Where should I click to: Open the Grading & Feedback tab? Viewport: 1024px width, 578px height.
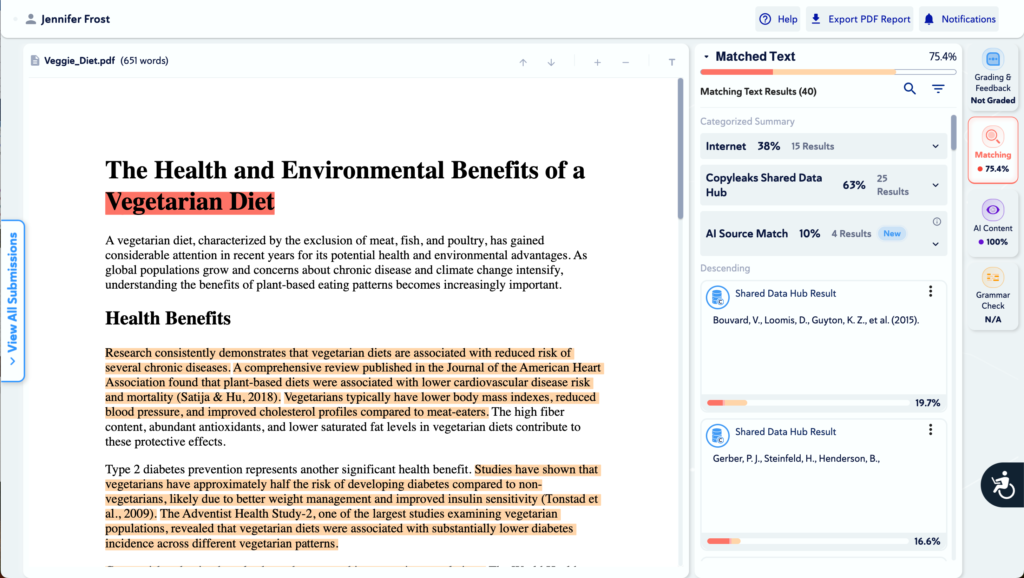coord(992,76)
